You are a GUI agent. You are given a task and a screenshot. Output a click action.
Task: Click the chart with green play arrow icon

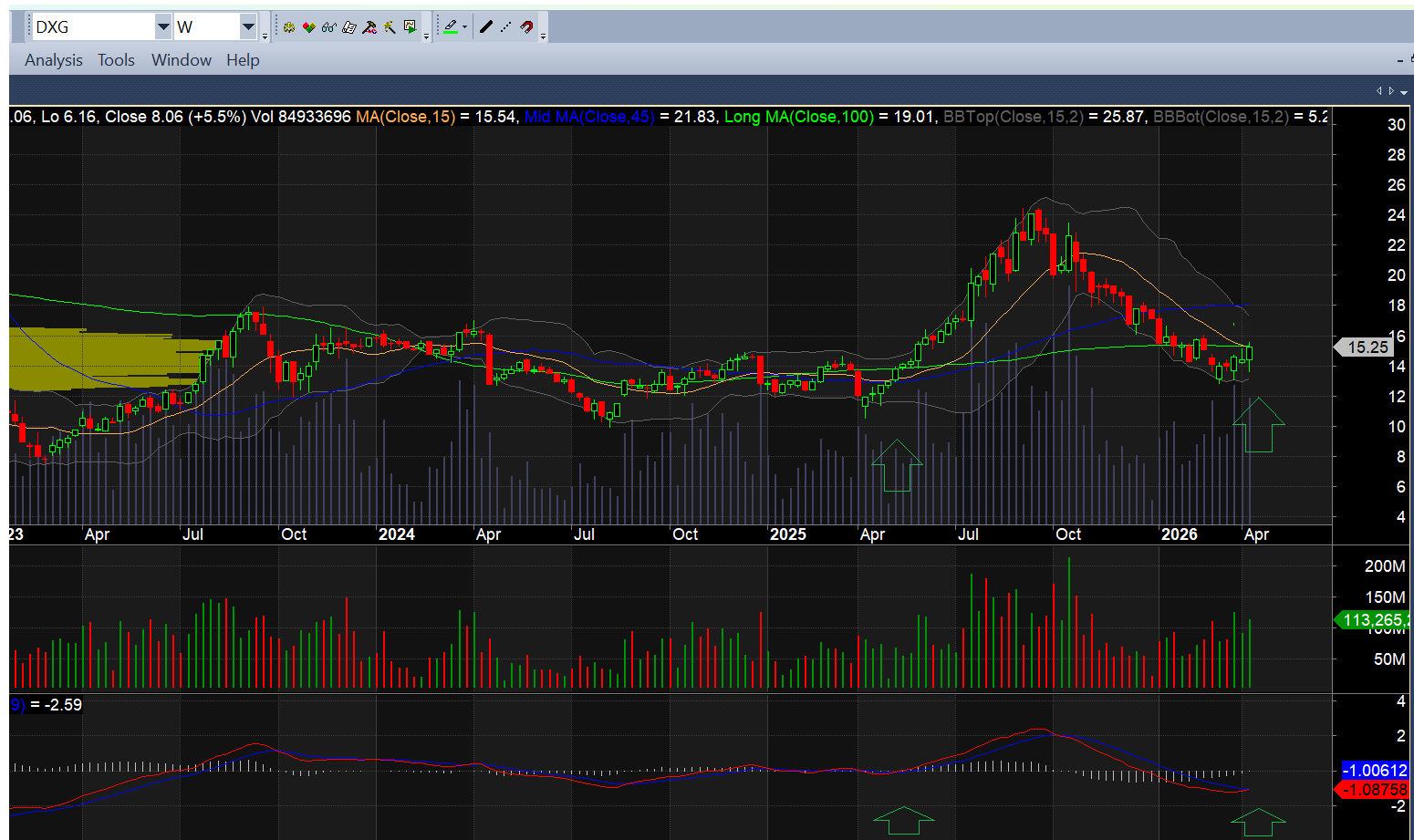(x=411, y=27)
